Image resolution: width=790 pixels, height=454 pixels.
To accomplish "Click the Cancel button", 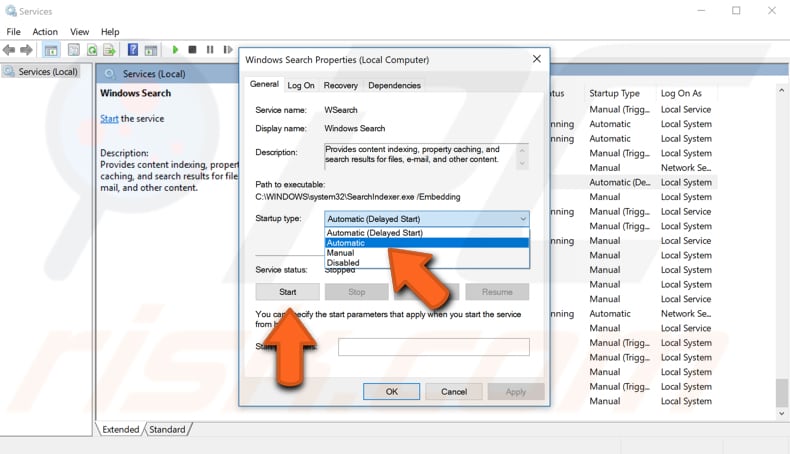I will click(454, 392).
